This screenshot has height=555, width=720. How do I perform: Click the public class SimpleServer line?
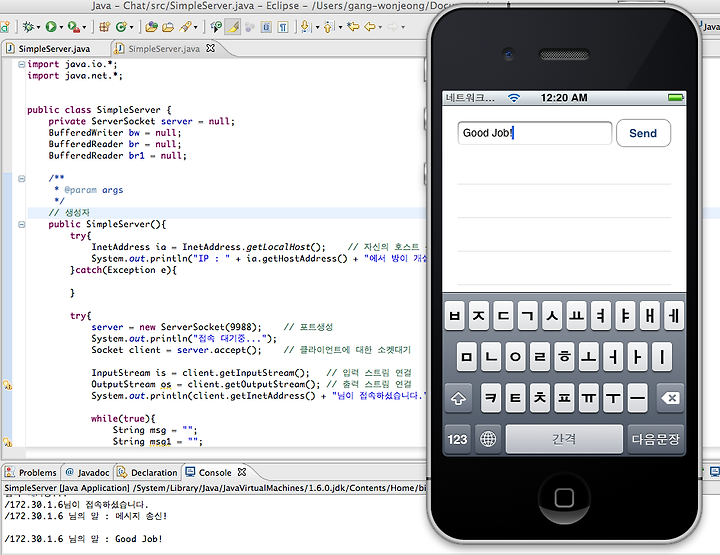pyautogui.click(x=99, y=110)
